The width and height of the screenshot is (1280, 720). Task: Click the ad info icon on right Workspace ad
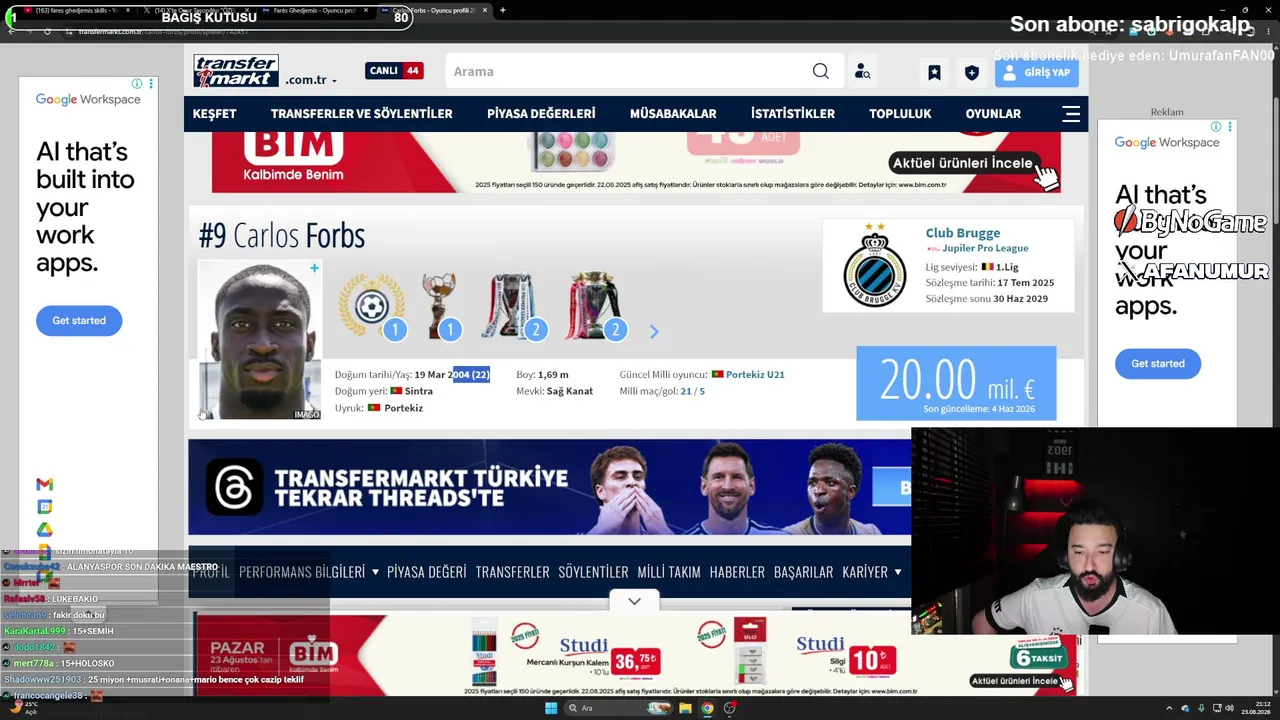pos(1216,127)
